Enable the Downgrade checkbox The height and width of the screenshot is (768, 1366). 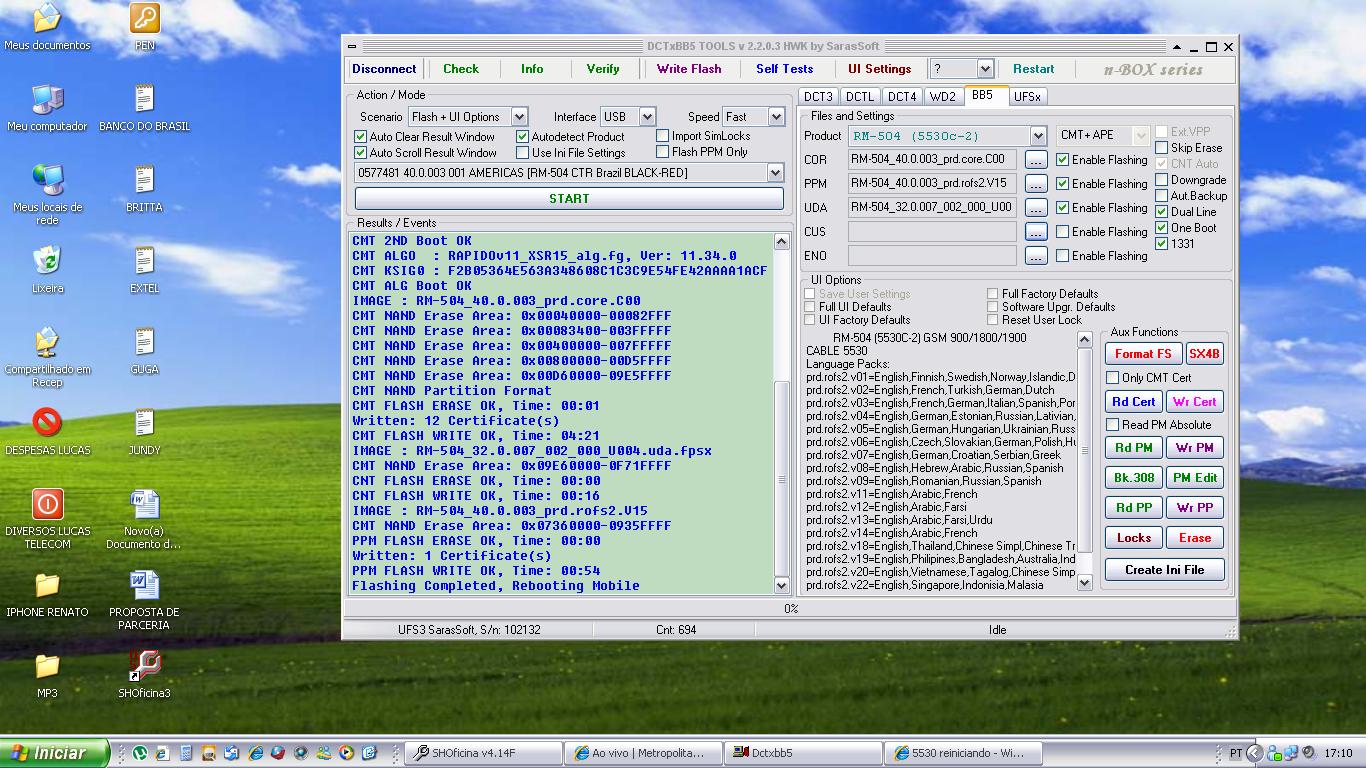tap(1162, 180)
